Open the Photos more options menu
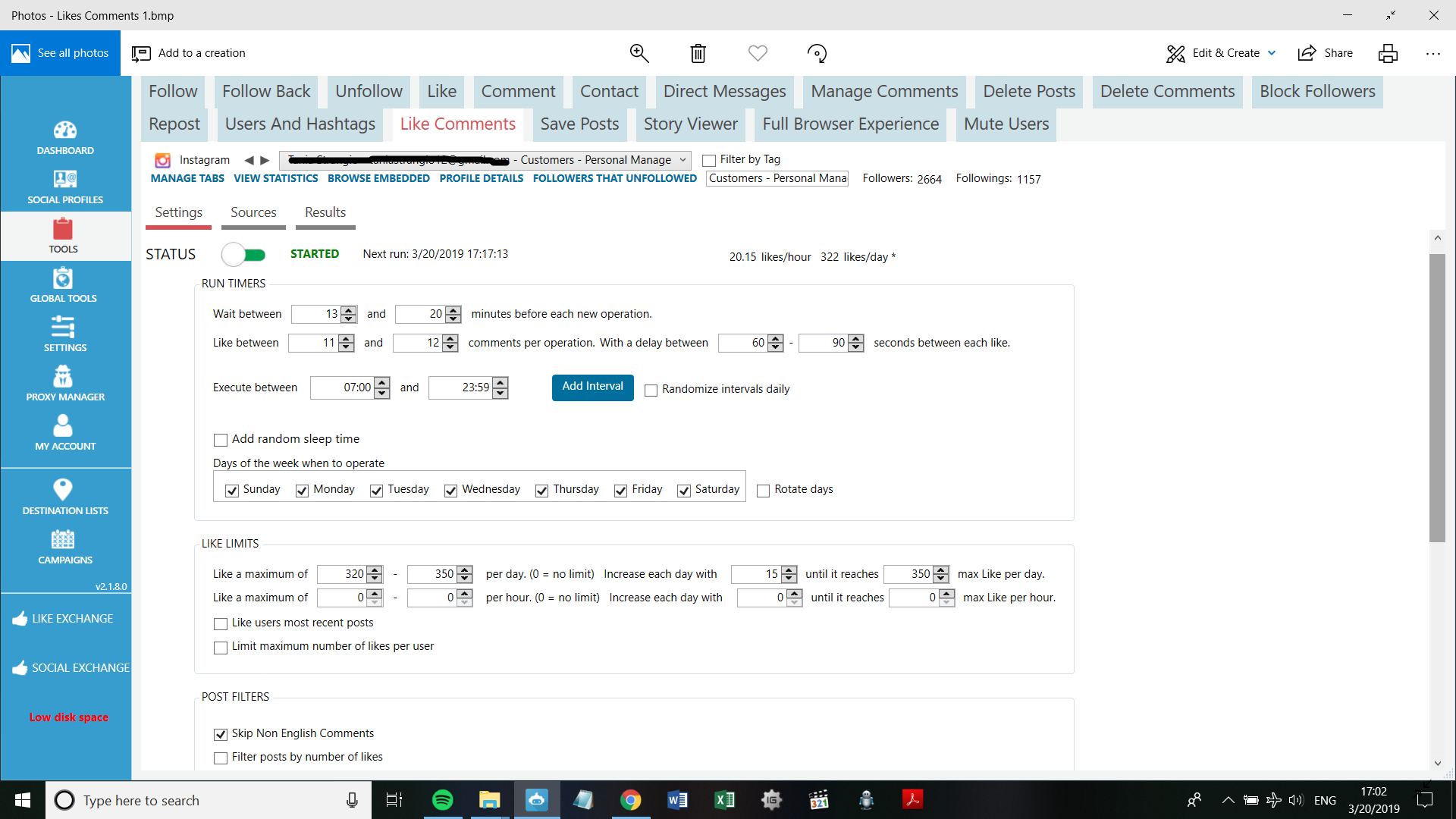Image resolution: width=1456 pixels, height=819 pixels. pyautogui.click(x=1432, y=53)
